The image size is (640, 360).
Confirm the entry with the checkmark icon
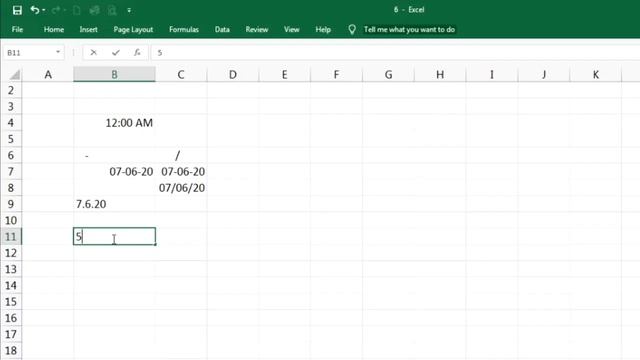(x=116, y=52)
